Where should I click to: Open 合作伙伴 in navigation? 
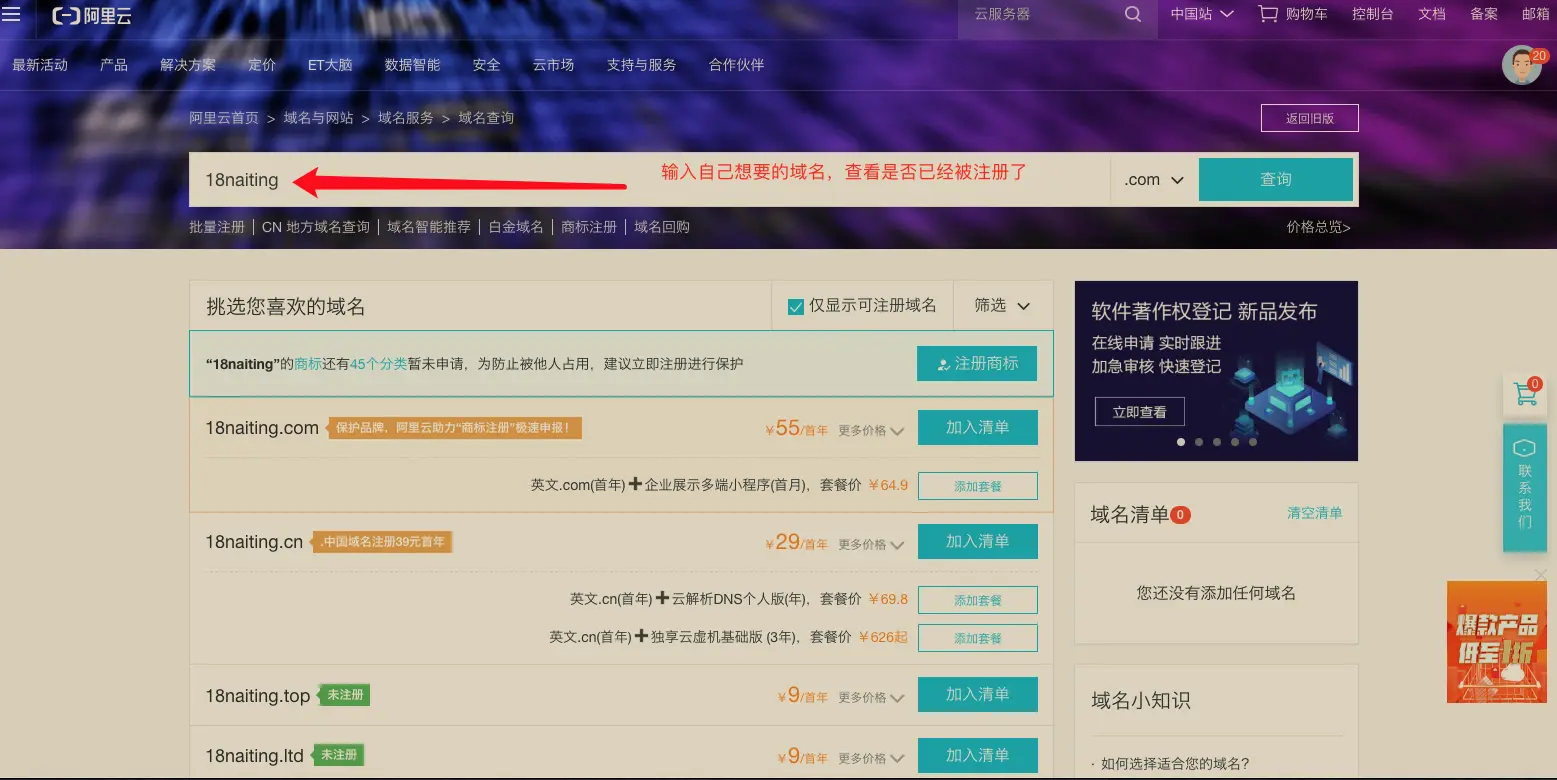(x=736, y=65)
